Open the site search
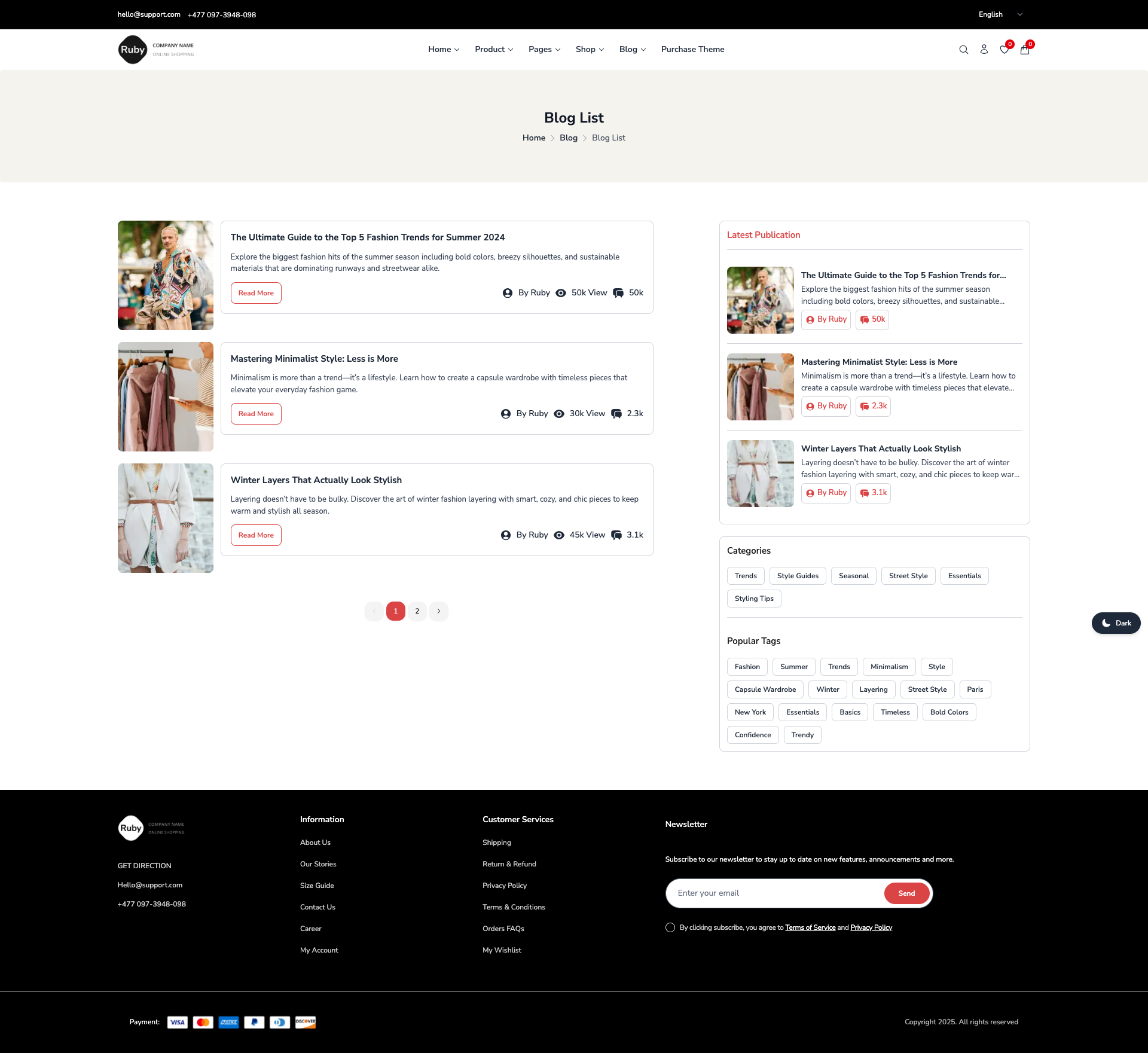The width and height of the screenshot is (1148, 1053). click(x=963, y=49)
